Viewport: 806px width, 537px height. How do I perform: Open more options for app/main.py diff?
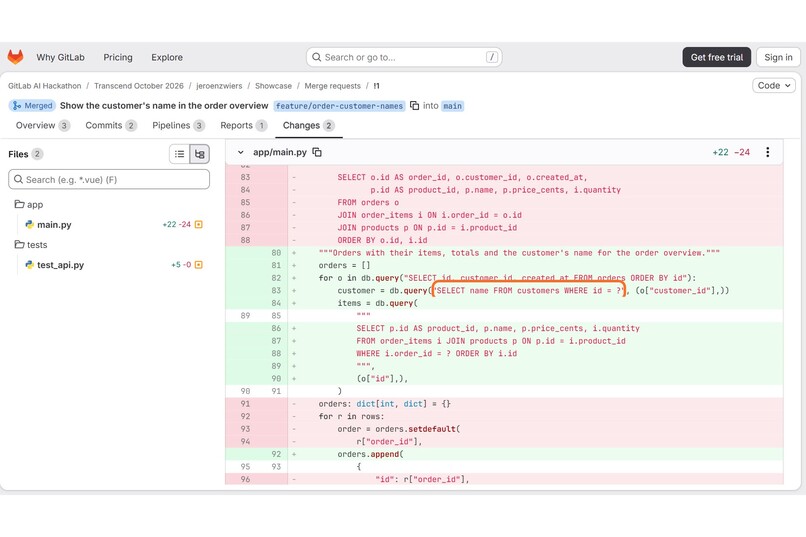pyautogui.click(x=767, y=152)
